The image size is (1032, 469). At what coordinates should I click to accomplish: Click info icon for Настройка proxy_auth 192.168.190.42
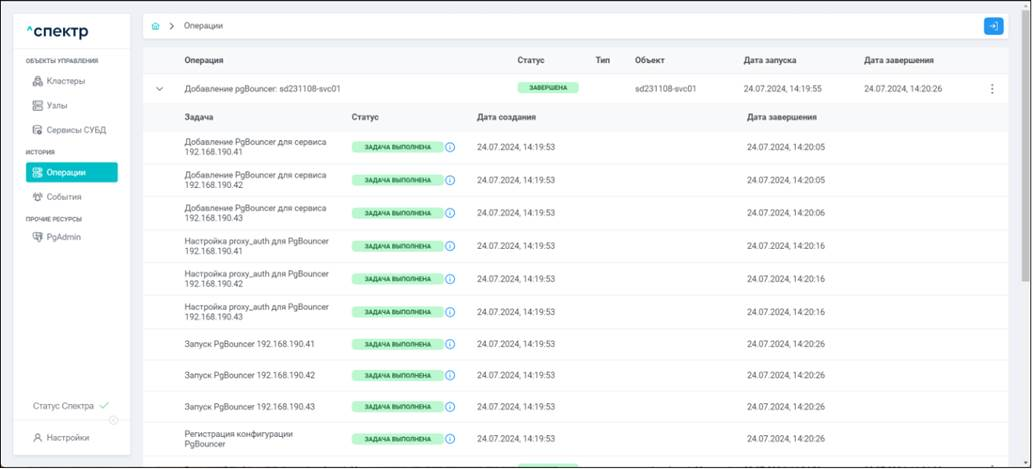click(x=450, y=279)
